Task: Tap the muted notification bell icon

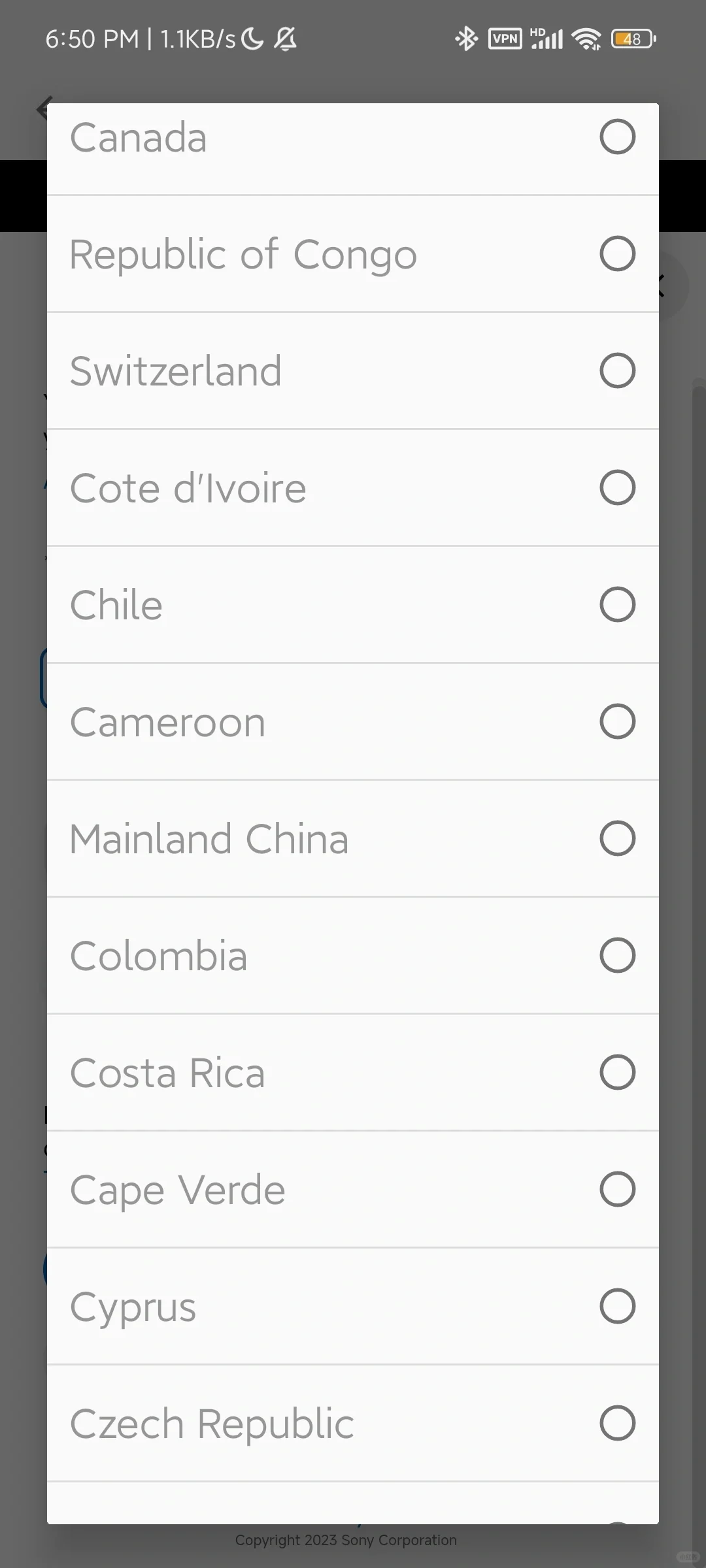Action: coord(285,39)
